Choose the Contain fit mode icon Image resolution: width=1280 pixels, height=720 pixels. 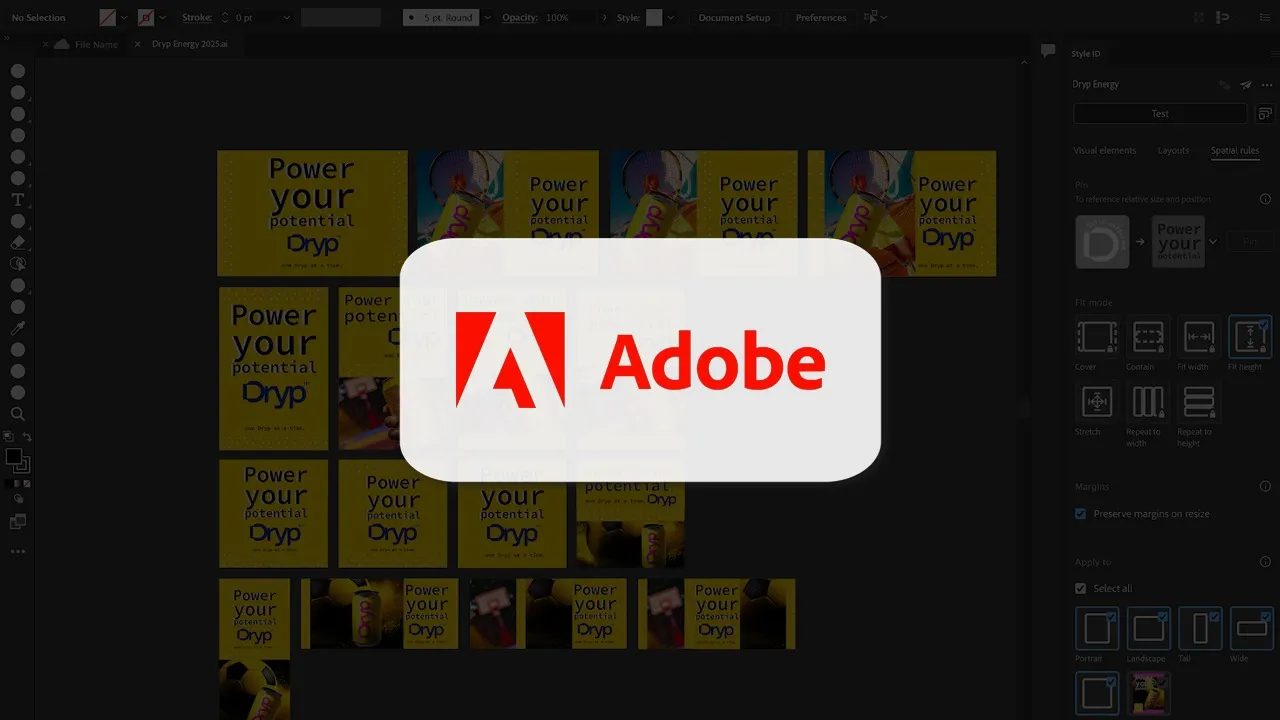1148,338
